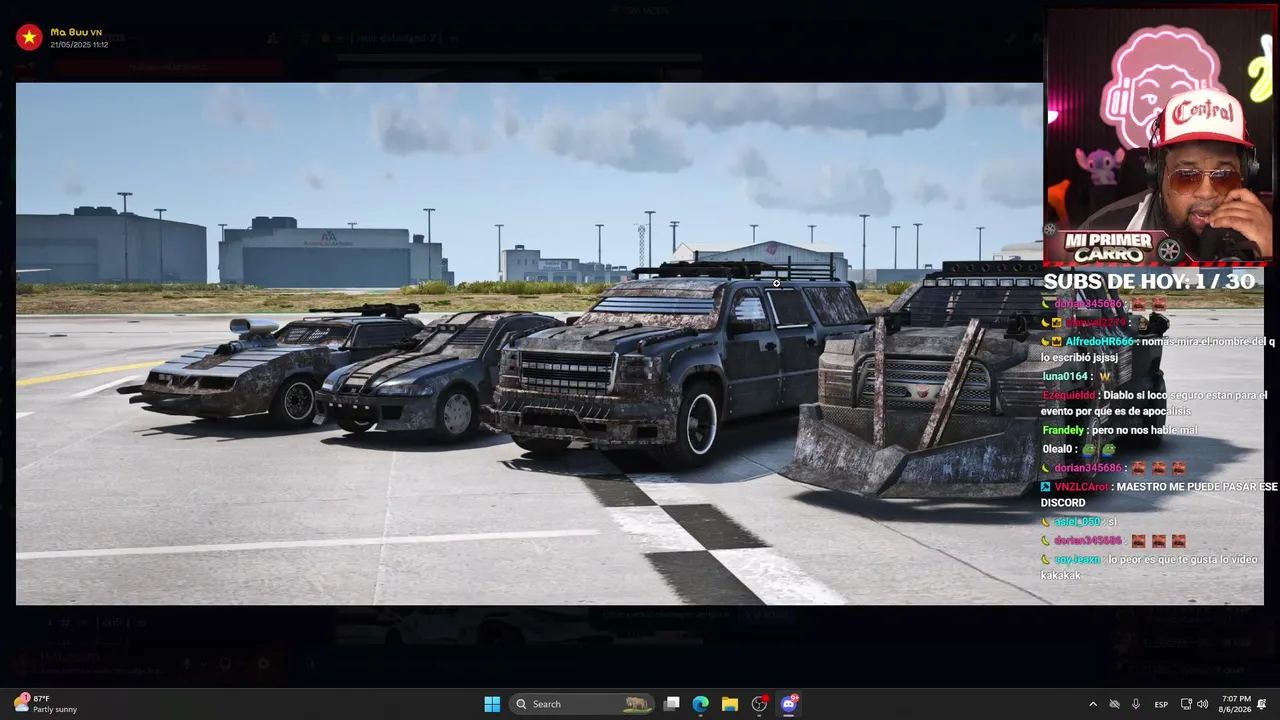Image resolution: width=1280 pixels, height=720 pixels.
Task: Click the soyJeaxn chat username
Action: 1076,560
